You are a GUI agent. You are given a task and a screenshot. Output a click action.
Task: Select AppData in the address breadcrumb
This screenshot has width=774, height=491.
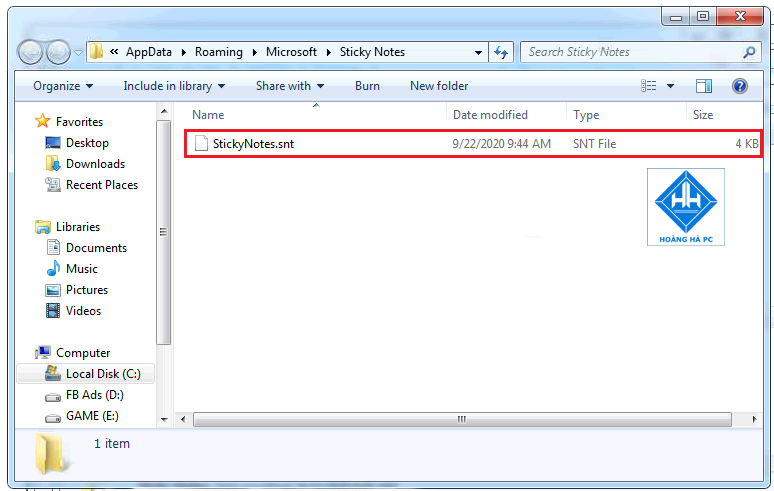[149, 52]
